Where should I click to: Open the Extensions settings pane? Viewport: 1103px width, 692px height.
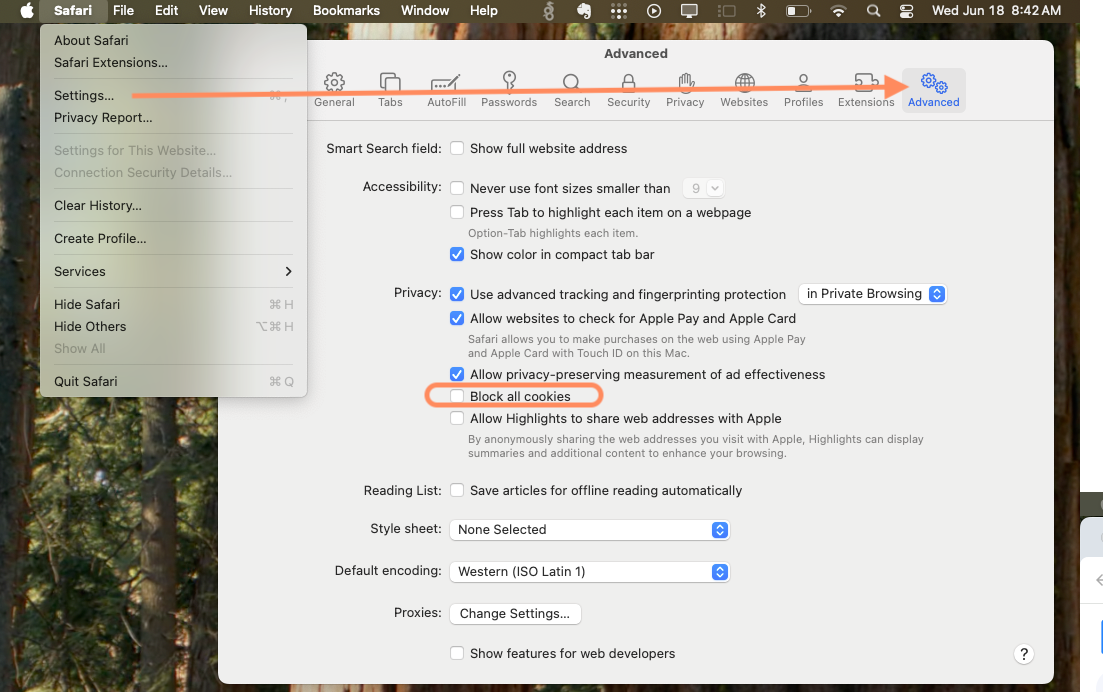pos(866,90)
